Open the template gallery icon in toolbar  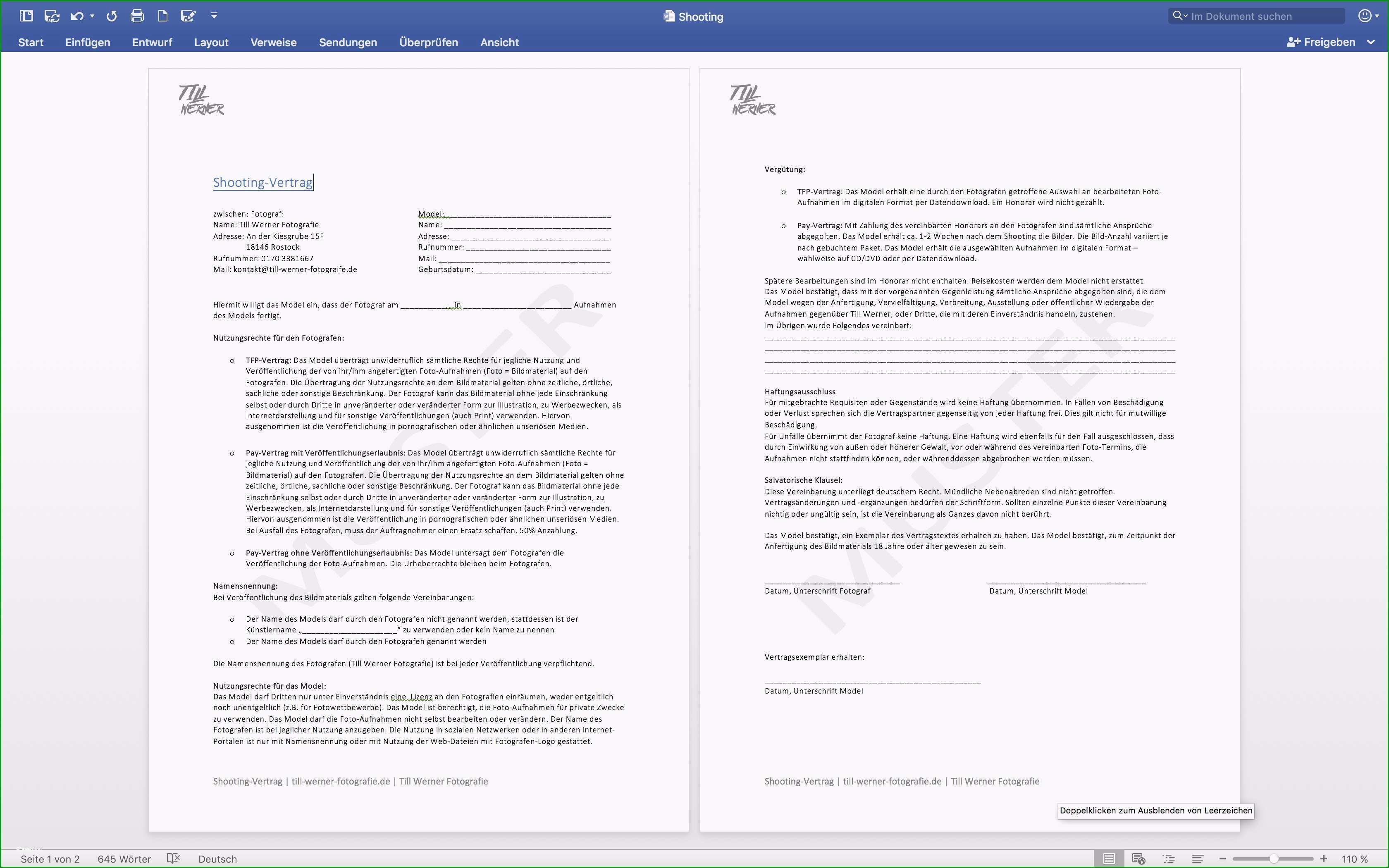26,16
